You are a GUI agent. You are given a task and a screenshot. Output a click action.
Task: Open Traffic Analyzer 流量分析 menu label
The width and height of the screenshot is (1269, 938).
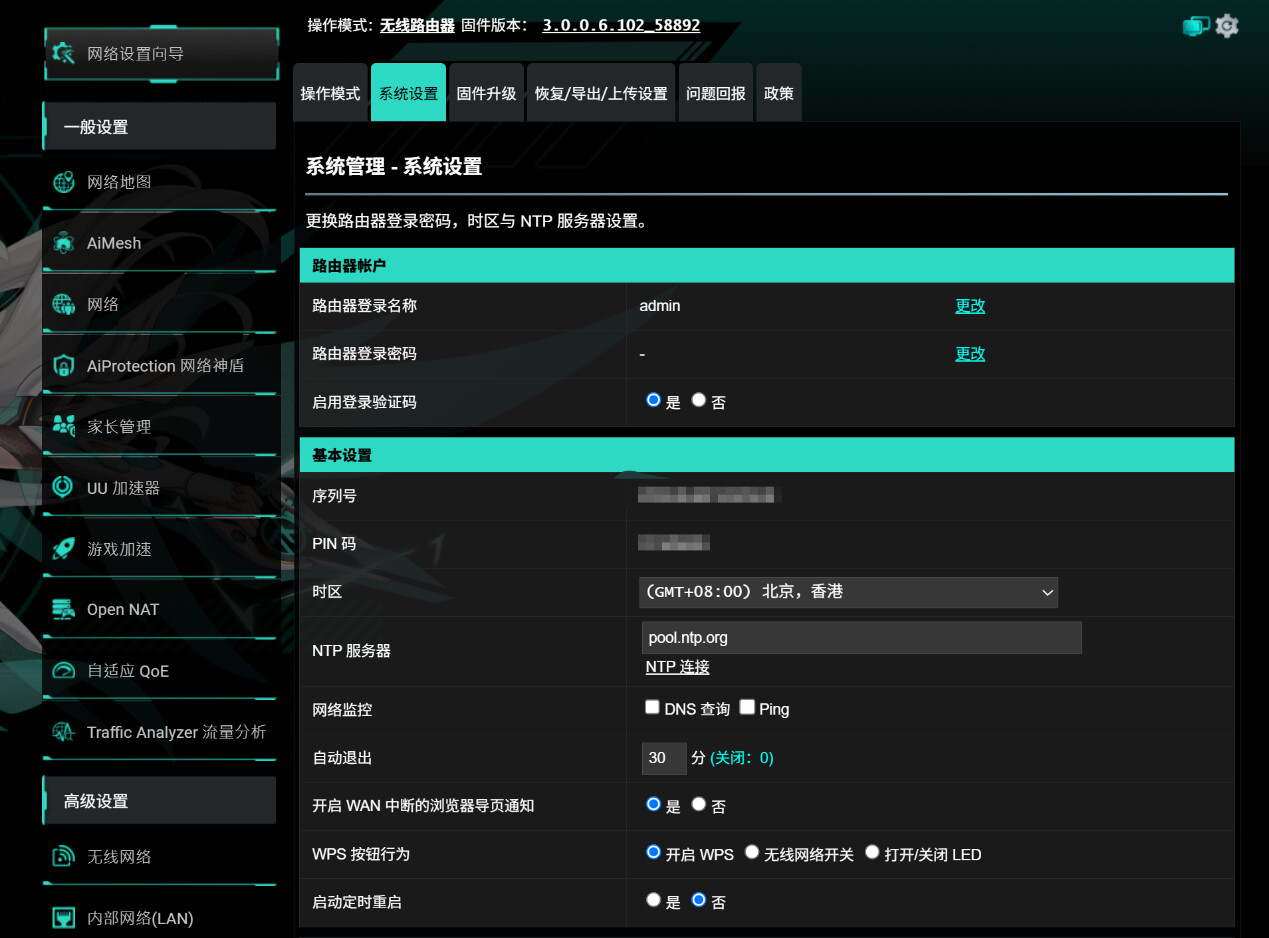tap(176, 732)
